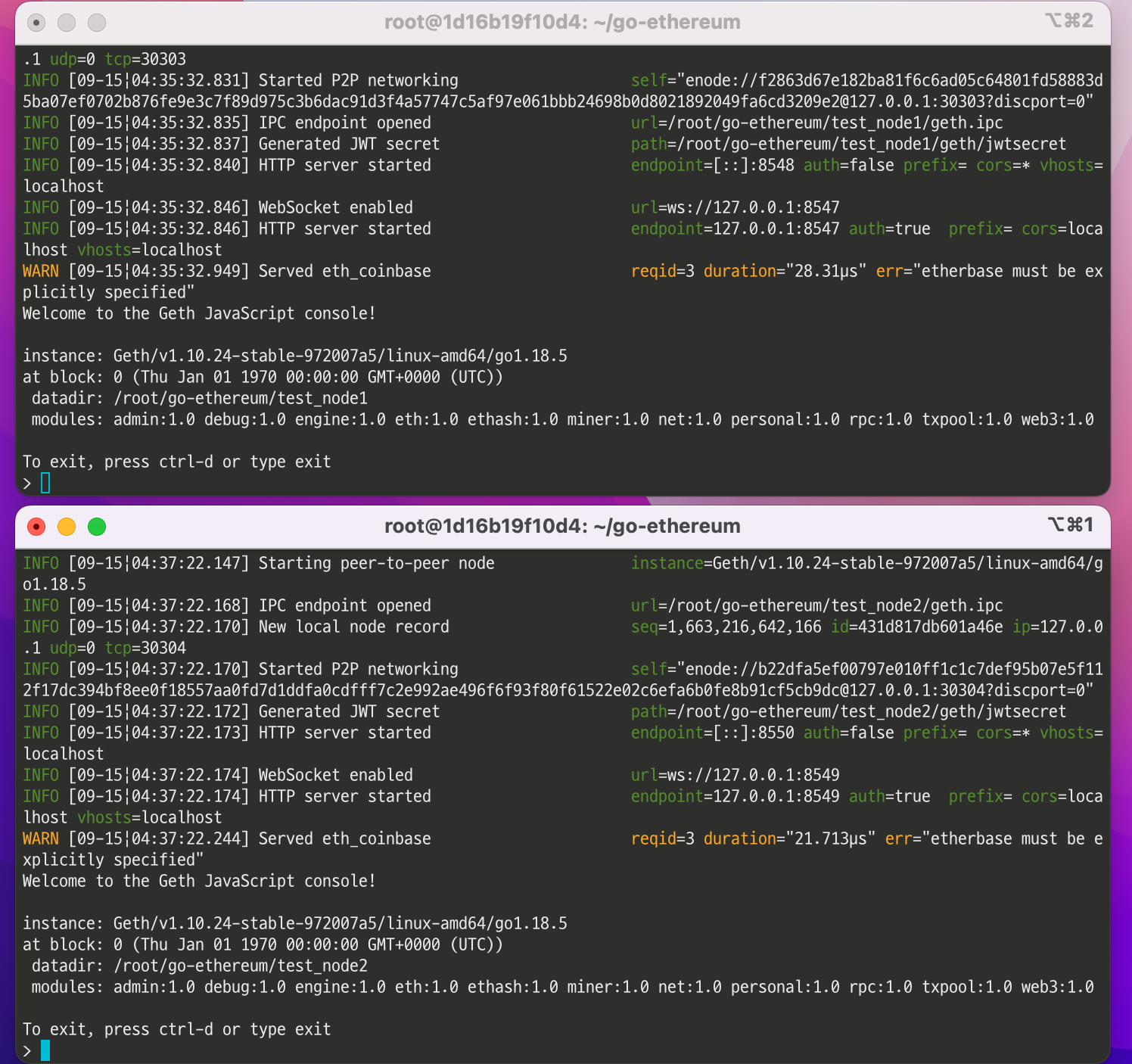Image resolution: width=1132 pixels, height=1064 pixels.
Task: Click the top terminal's inactive zoom button
Action: coord(97,23)
